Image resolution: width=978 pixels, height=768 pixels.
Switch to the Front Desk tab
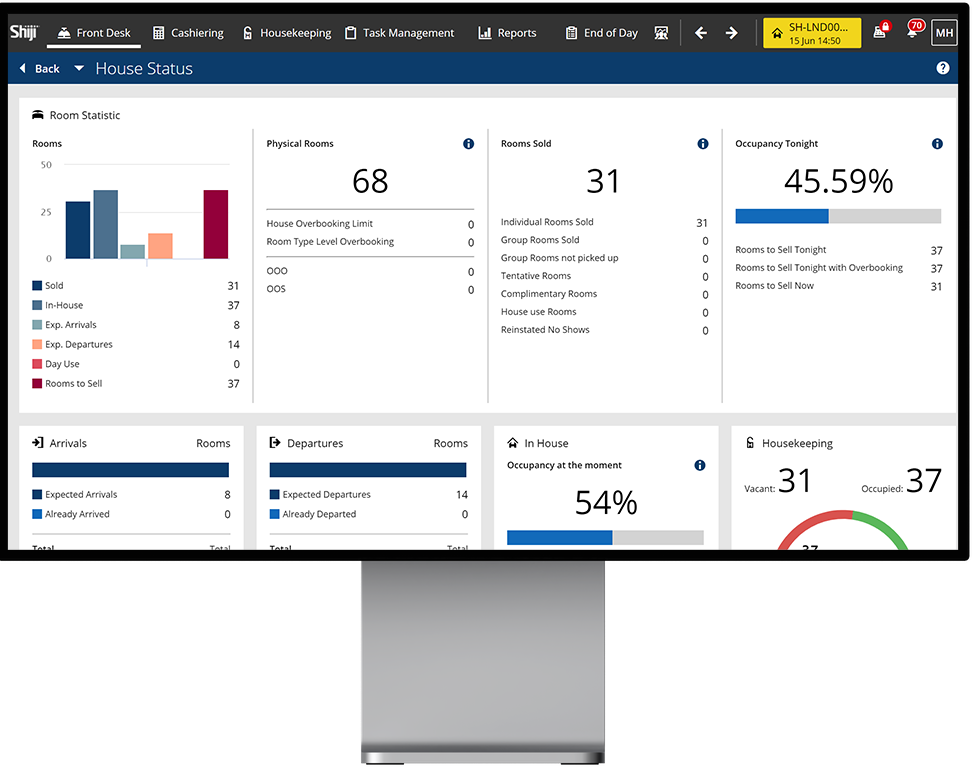coord(93,32)
